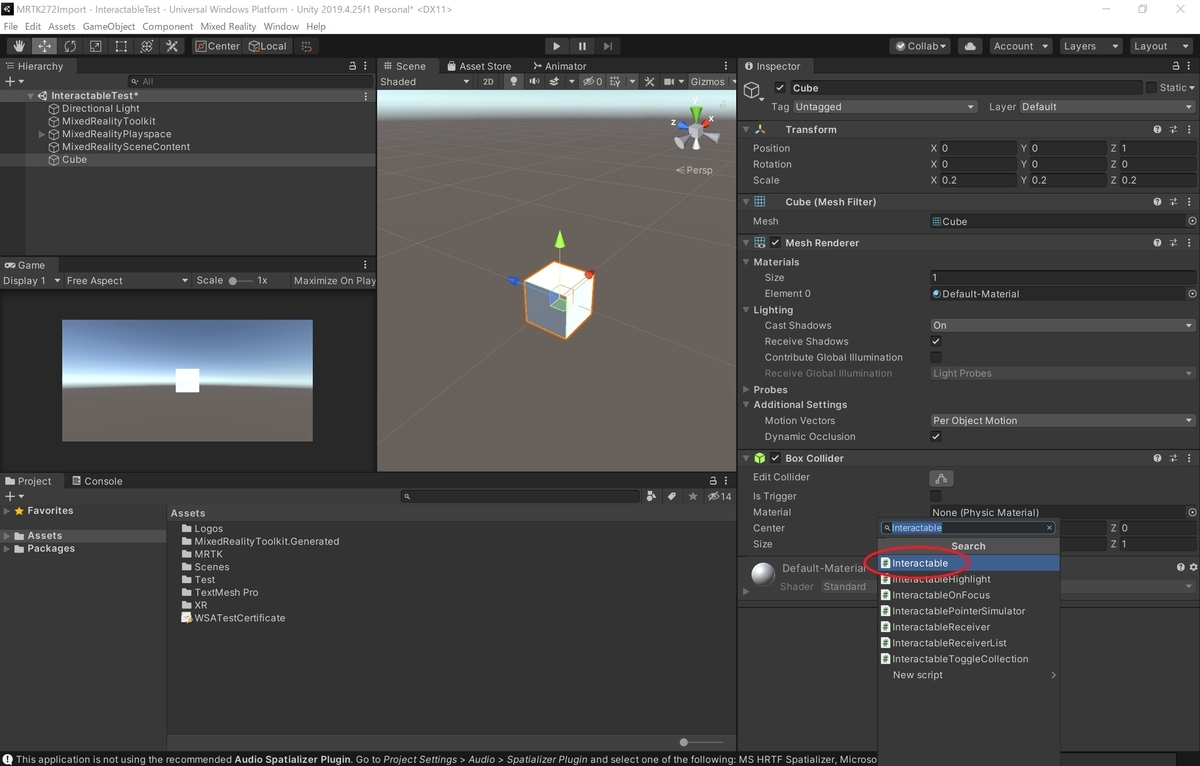Viewport: 1200px width, 766px height.
Task: Select the Rotate tool
Action: (70, 46)
